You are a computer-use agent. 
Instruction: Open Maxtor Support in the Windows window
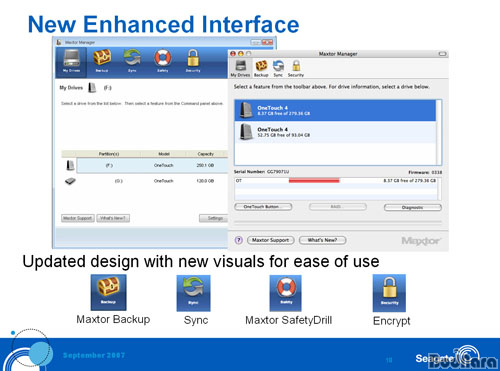[78, 218]
